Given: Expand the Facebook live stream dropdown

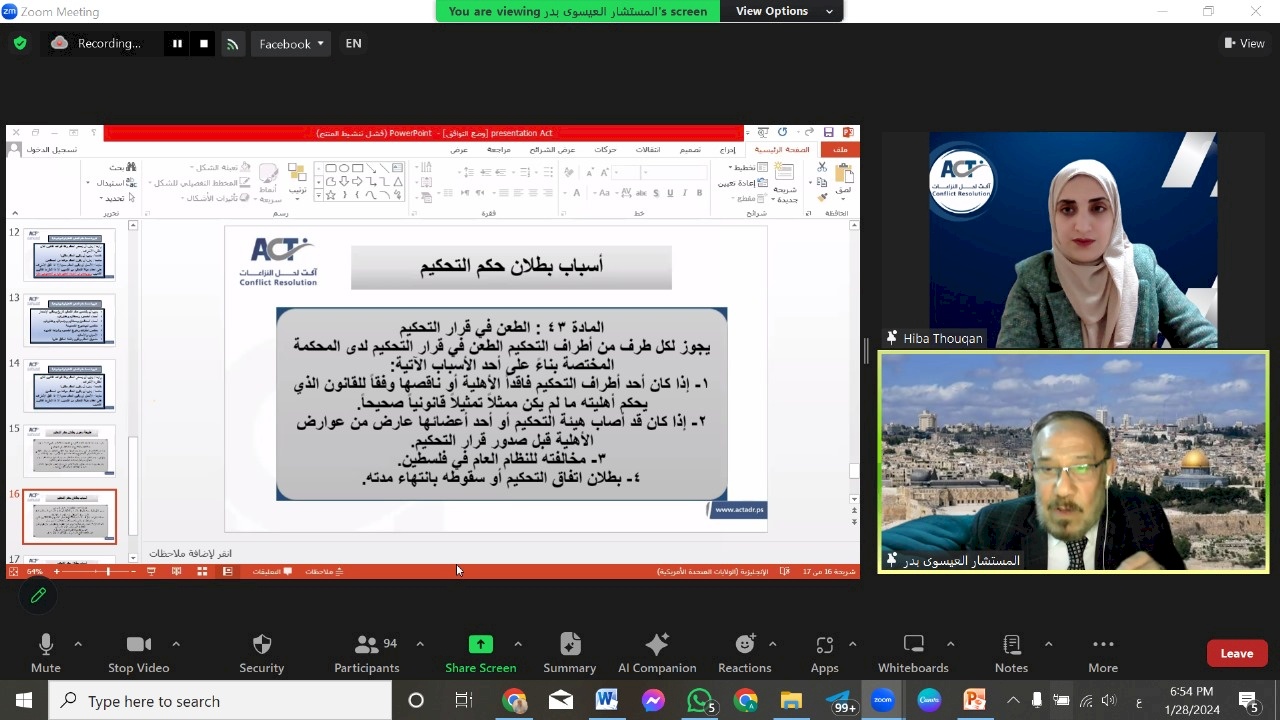Looking at the screenshot, I should coord(320,44).
